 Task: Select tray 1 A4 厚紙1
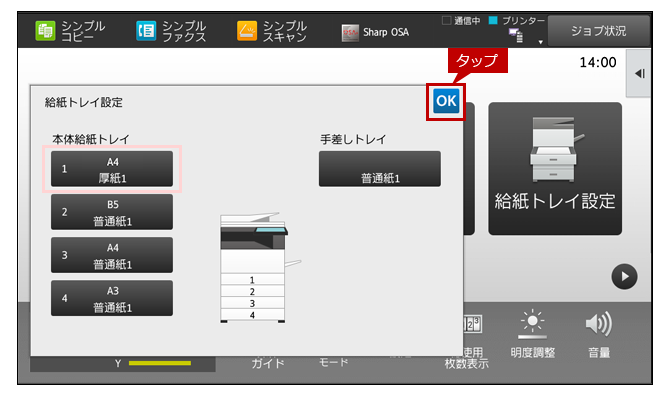(112, 169)
